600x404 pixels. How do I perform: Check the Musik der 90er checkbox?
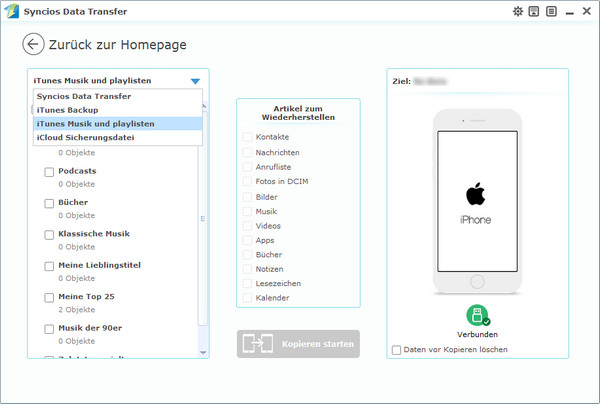pos(49,329)
